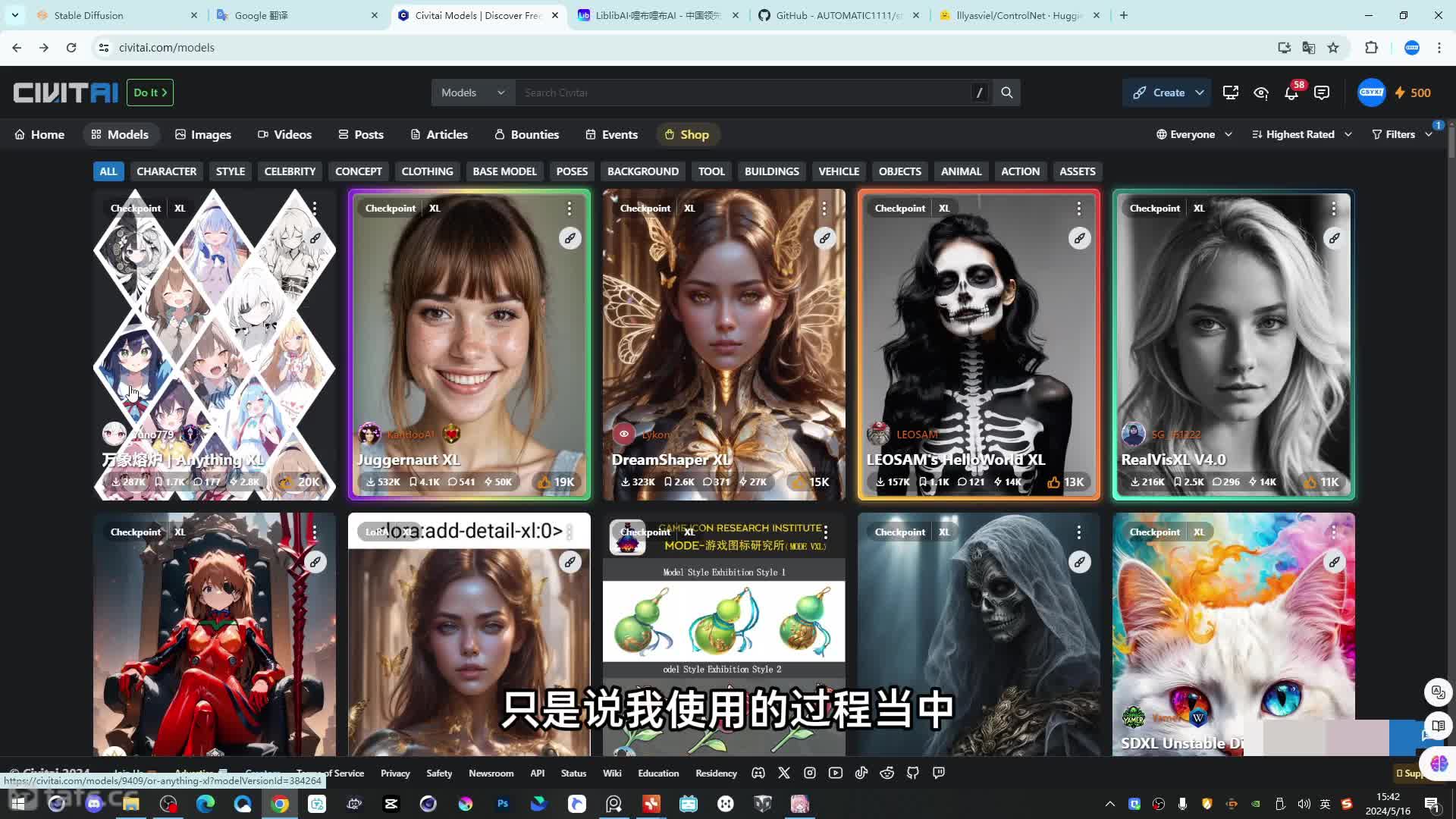Image resolution: width=1456 pixels, height=819 pixels.
Task: Go to the Home tab
Action: (39, 134)
